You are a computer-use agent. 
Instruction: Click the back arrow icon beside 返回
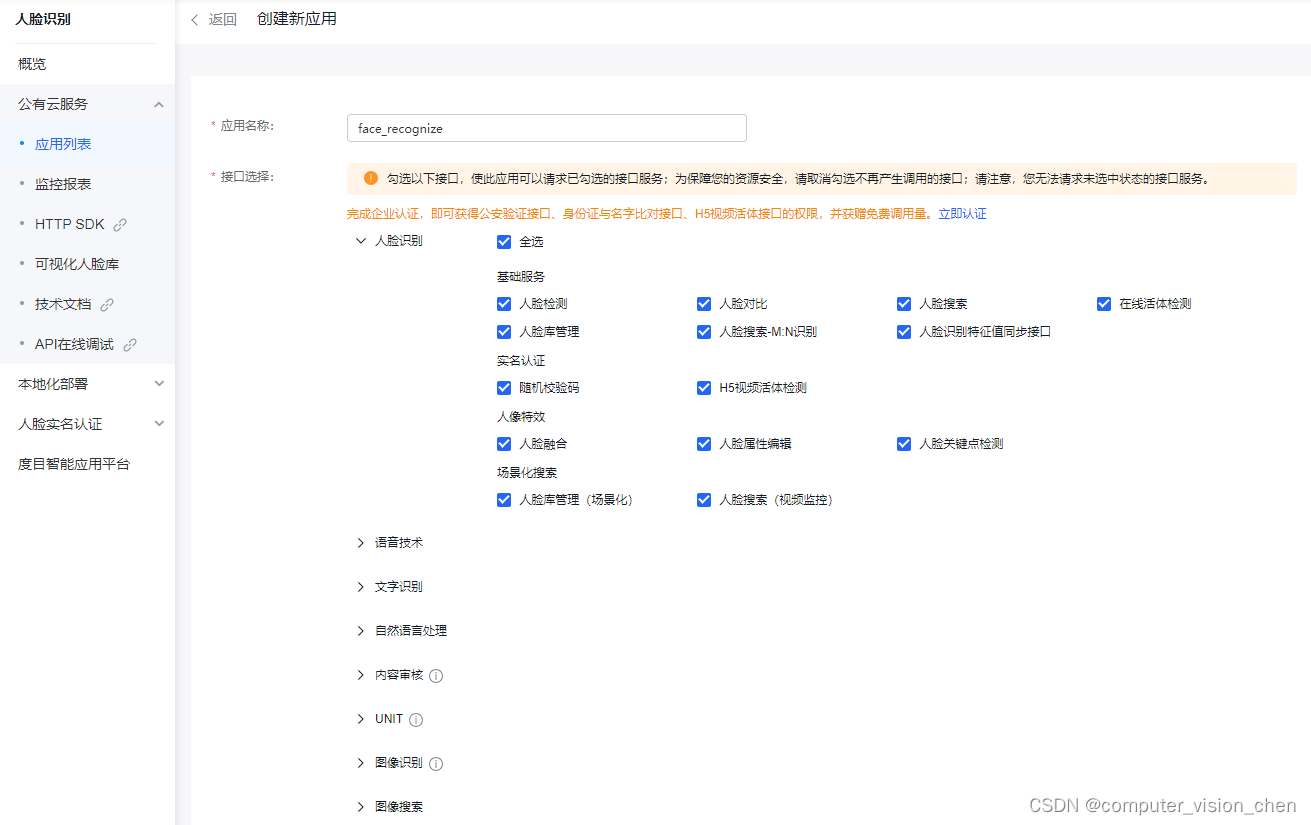[x=194, y=20]
